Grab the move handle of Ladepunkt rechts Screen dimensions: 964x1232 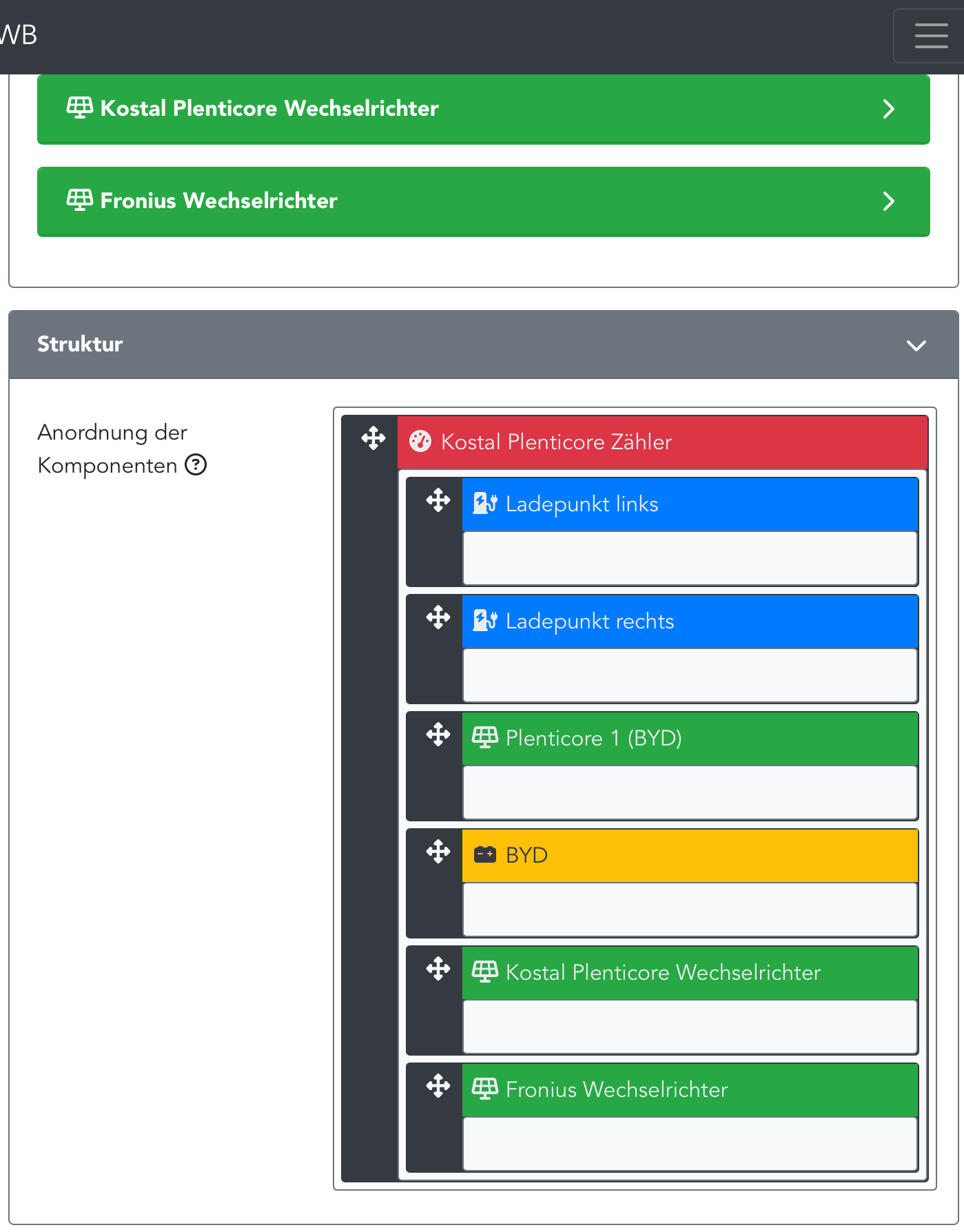438,617
